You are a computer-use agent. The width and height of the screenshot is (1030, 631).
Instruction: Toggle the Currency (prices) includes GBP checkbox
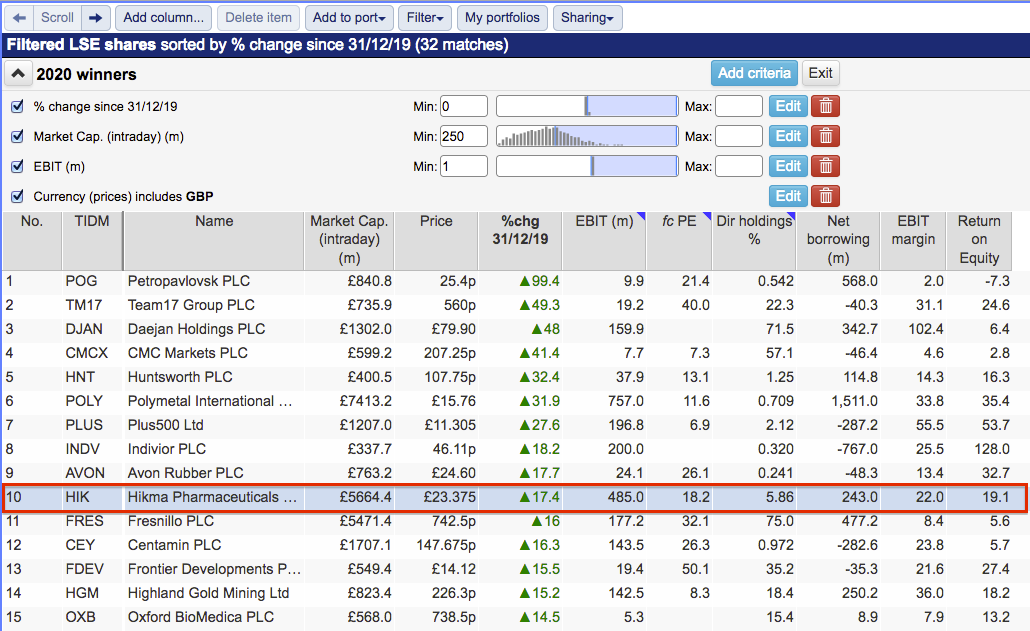(x=18, y=196)
